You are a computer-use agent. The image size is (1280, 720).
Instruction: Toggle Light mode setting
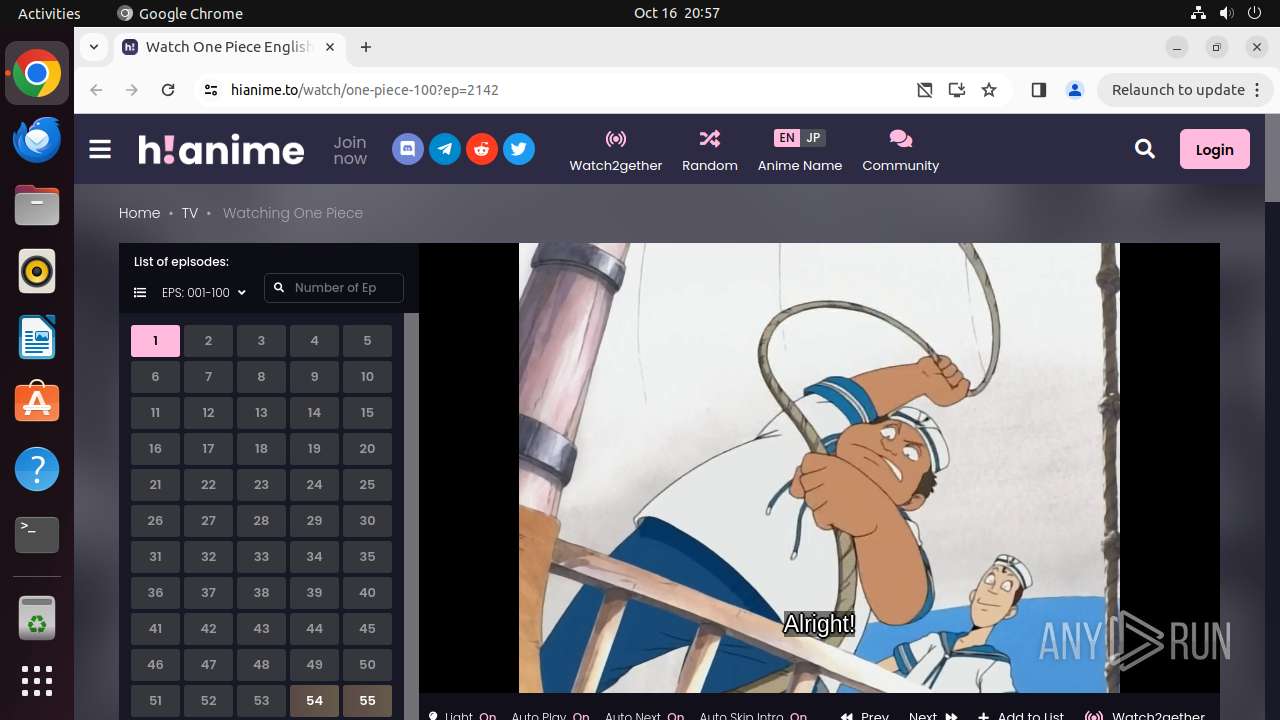(462, 715)
